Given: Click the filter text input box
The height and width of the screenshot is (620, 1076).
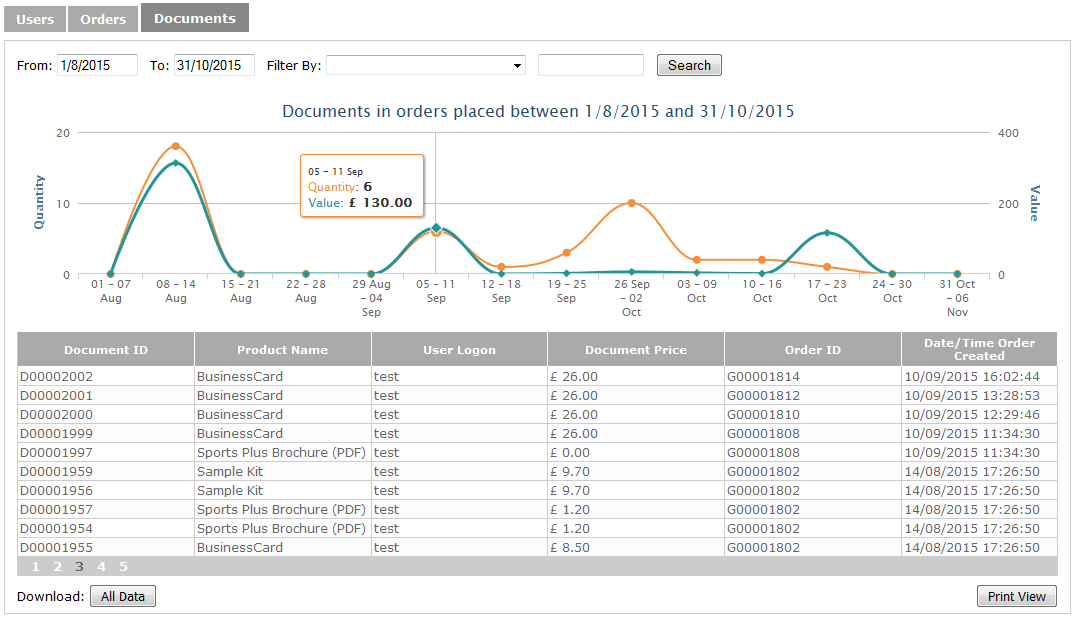Looking at the screenshot, I should 590,65.
